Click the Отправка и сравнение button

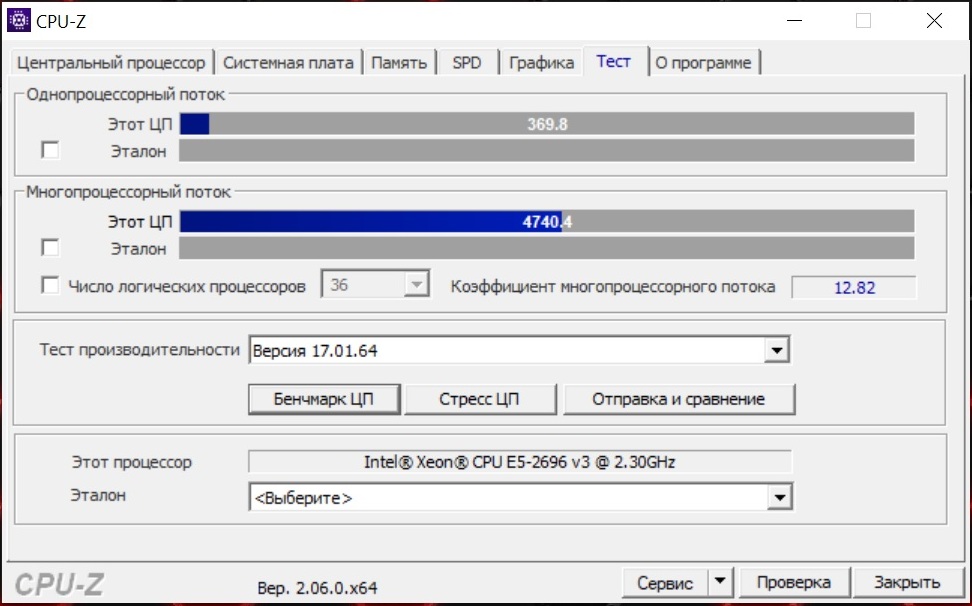[x=679, y=399]
